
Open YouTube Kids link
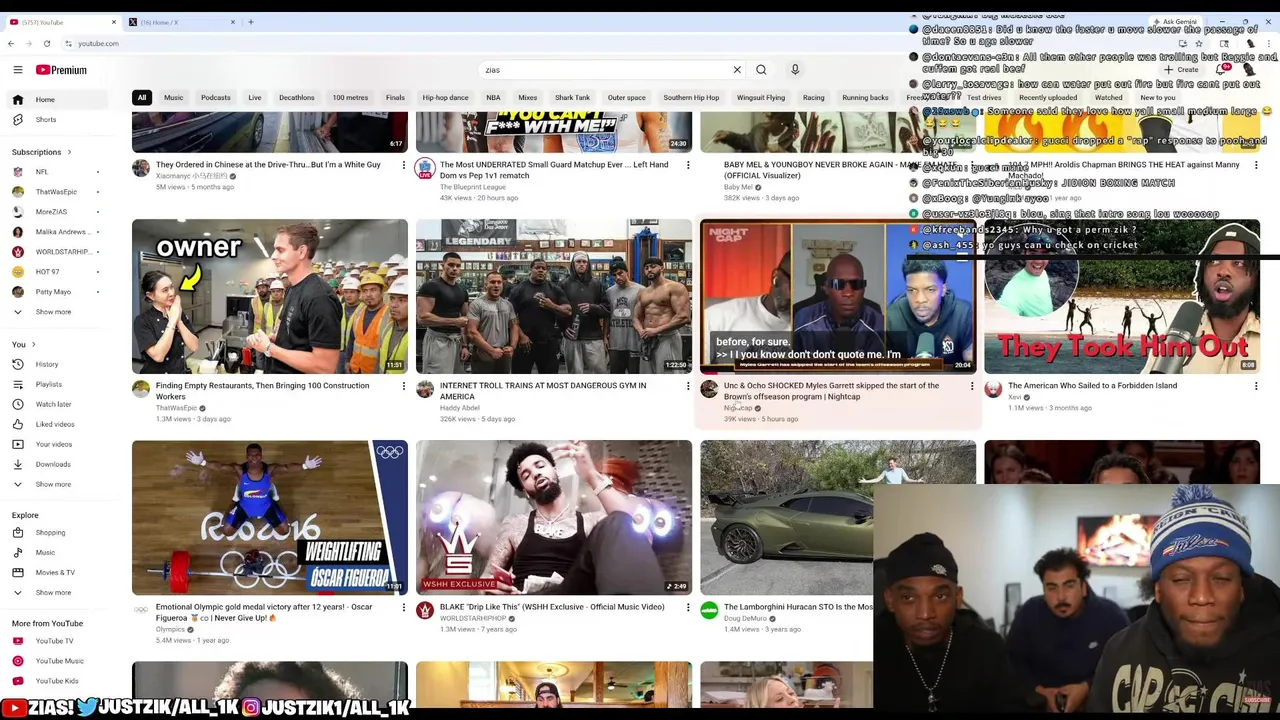(58, 681)
